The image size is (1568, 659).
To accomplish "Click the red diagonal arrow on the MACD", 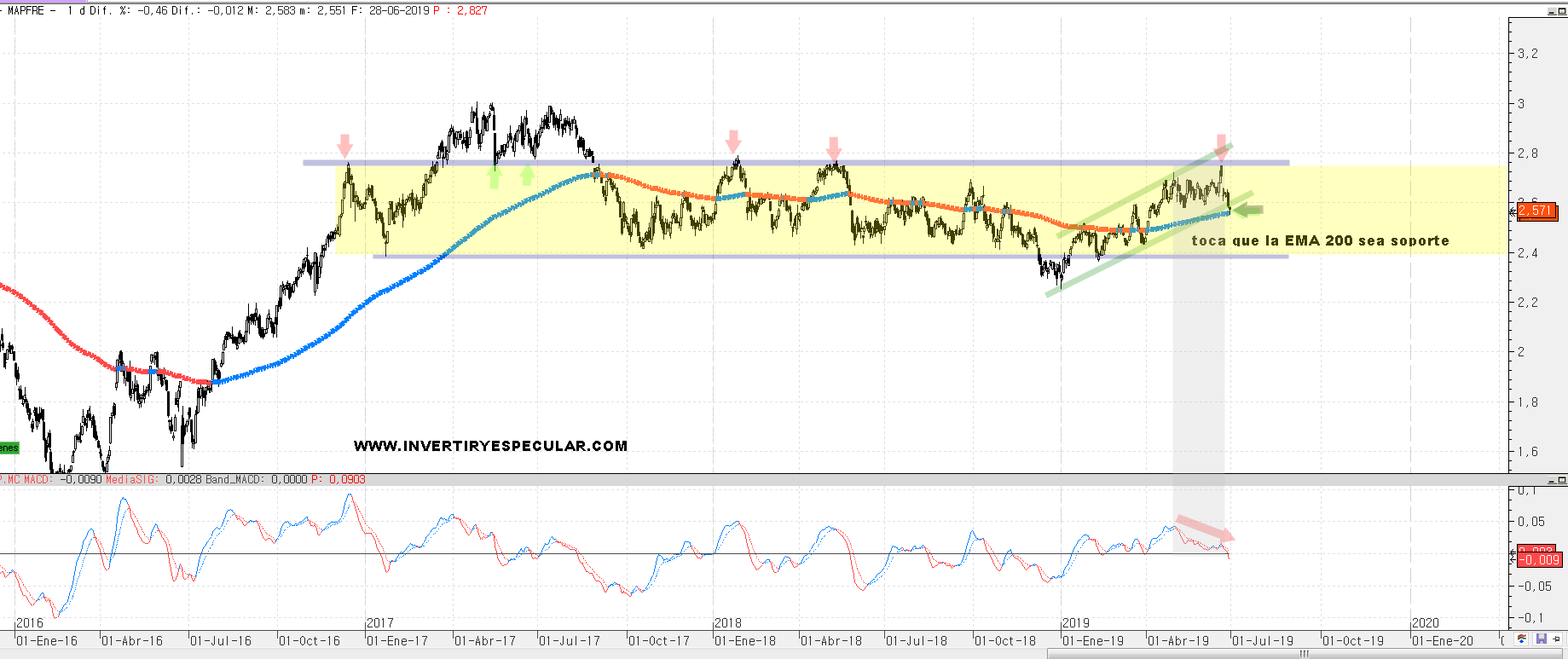I will [1205, 528].
